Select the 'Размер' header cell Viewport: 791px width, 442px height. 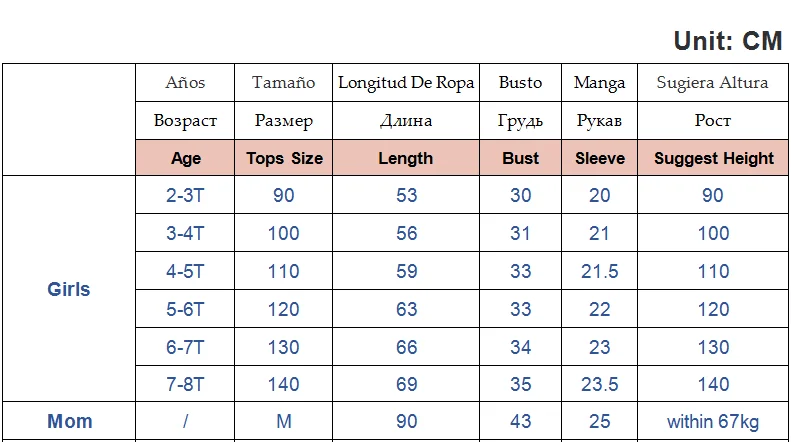[284, 121]
